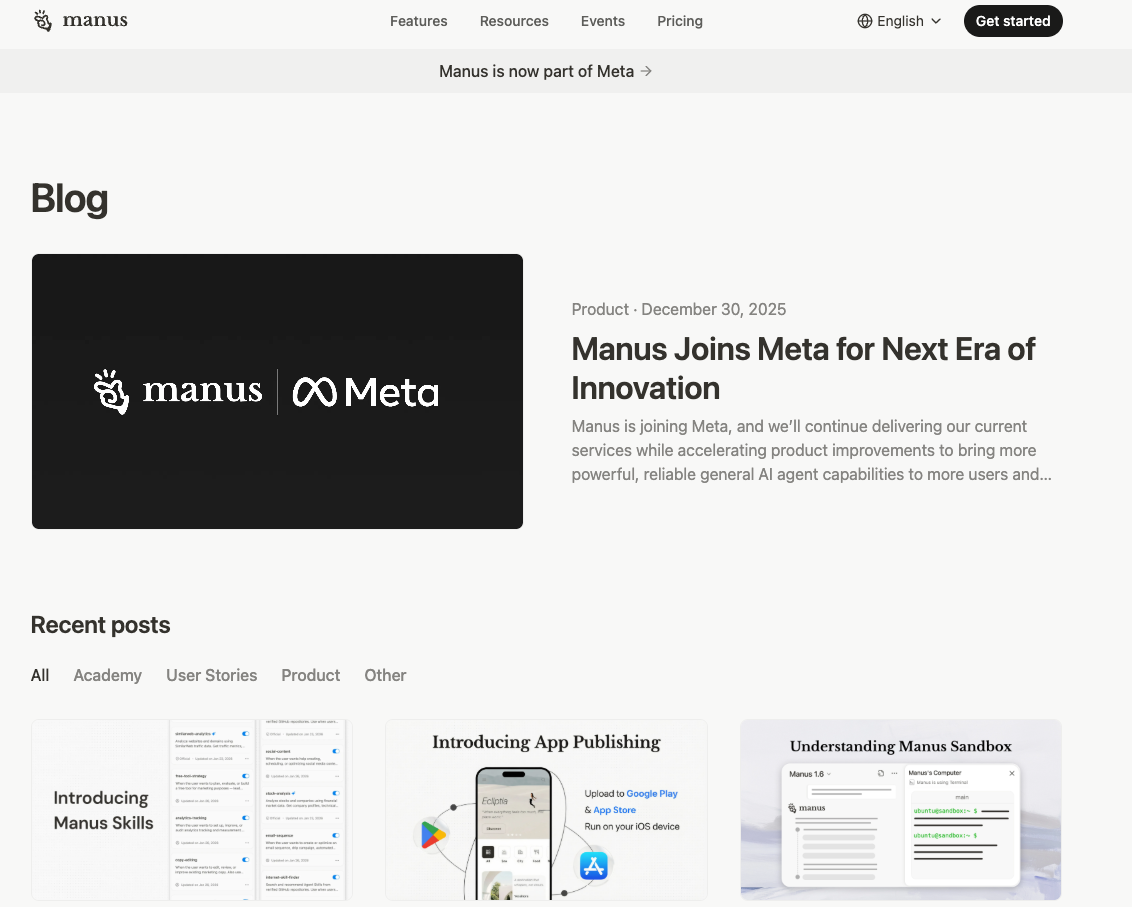1132x907 pixels.
Task: Click the App Store icon in thumbnail
Action: coord(594,865)
